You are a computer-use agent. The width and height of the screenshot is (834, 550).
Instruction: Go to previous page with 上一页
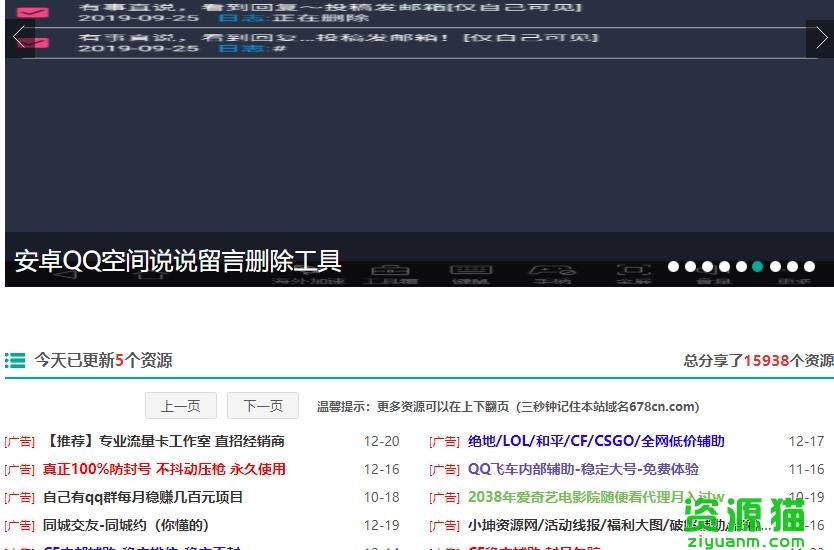181,406
